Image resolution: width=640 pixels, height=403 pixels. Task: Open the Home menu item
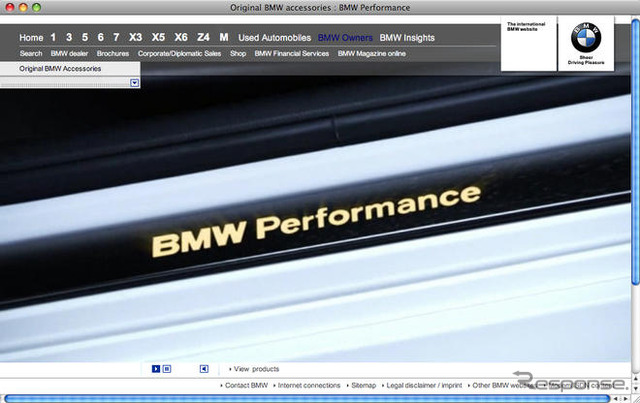coord(31,38)
